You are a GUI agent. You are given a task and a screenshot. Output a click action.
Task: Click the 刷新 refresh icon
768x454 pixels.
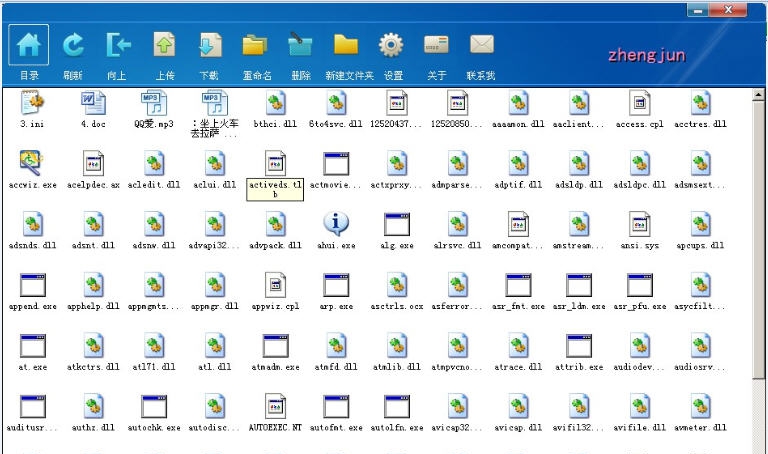73,46
